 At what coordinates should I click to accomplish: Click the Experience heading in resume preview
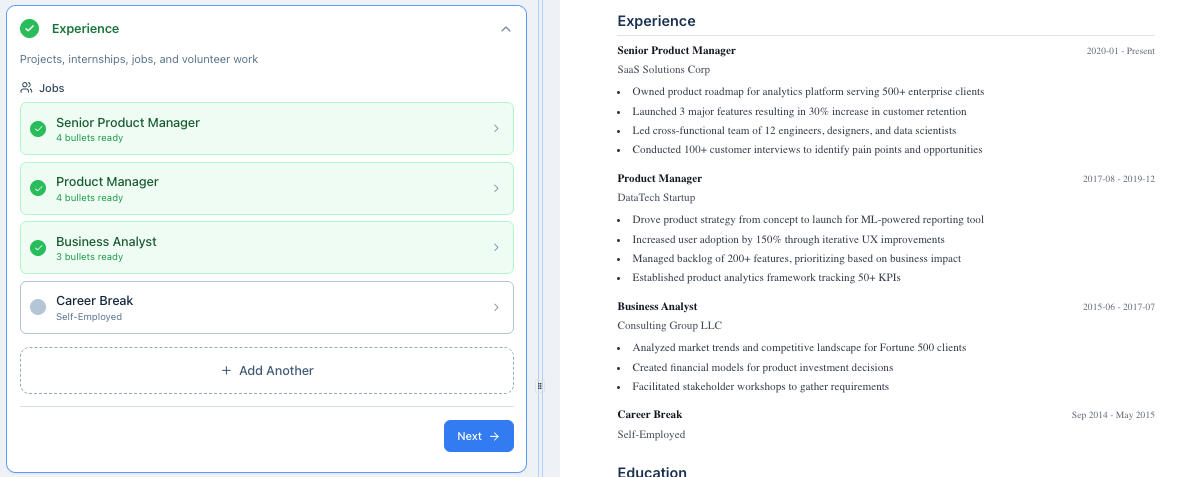656,21
